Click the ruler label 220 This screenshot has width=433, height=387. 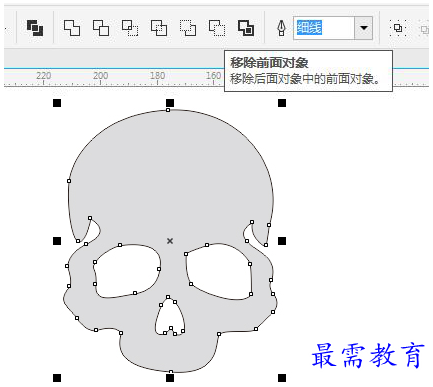tap(44, 76)
